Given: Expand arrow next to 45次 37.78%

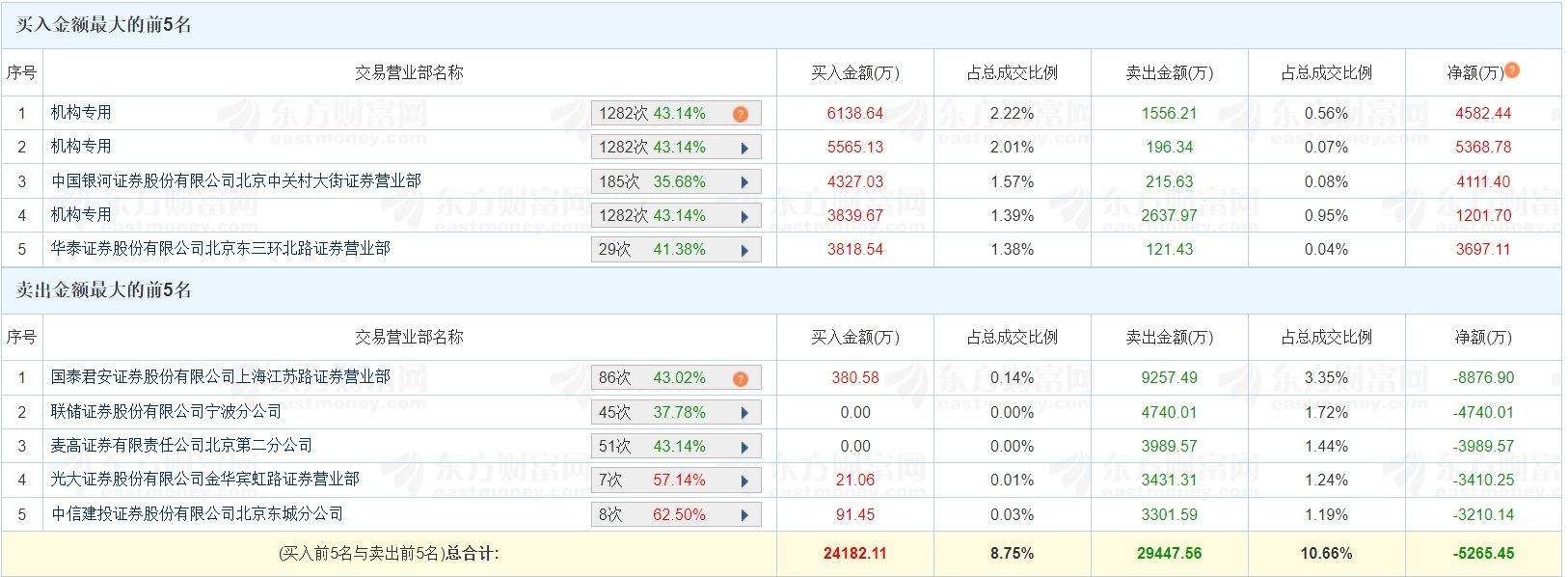Looking at the screenshot, I should click(x=744, y=413).
